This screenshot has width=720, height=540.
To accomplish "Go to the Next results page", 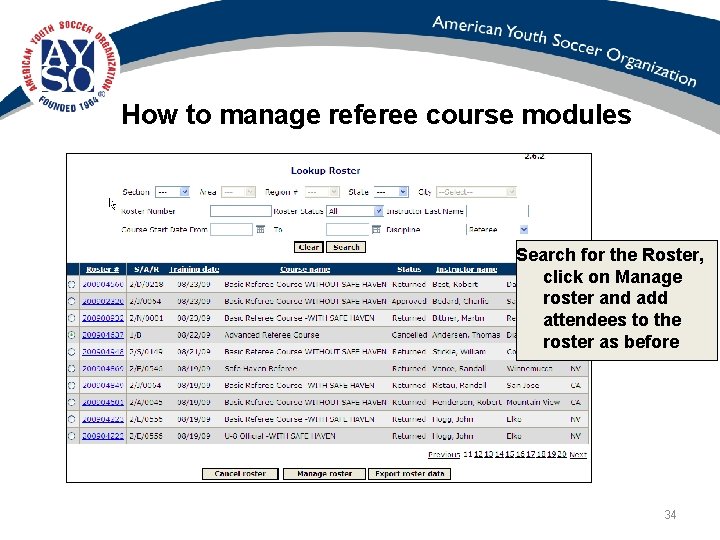I will (x=578, y=454).
